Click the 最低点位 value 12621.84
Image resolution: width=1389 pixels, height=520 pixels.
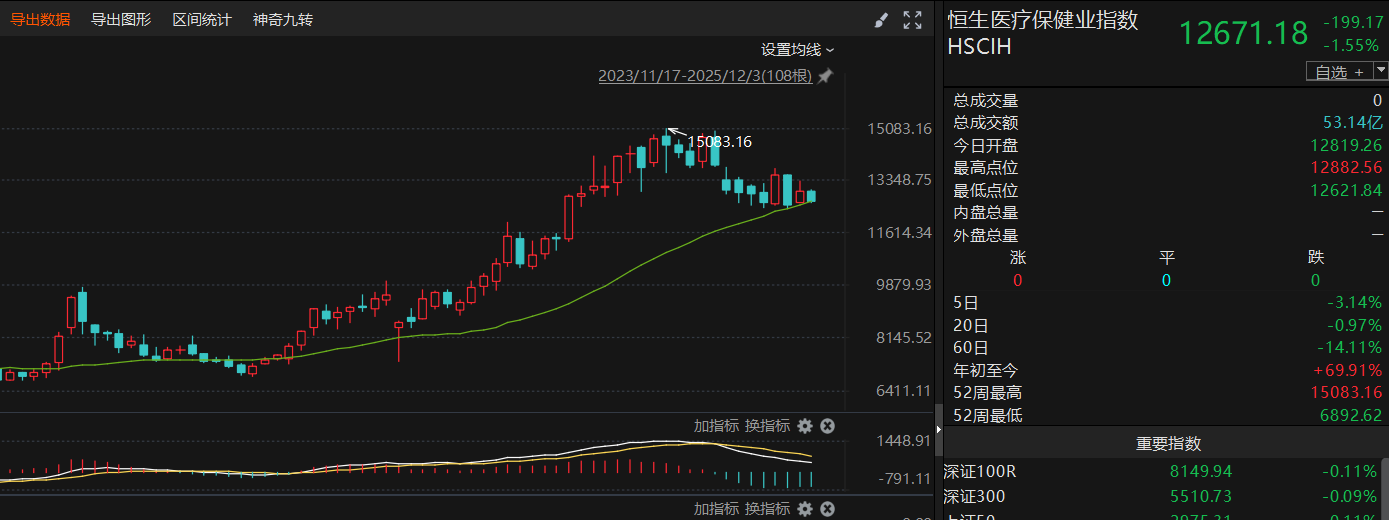[1346, 190]
